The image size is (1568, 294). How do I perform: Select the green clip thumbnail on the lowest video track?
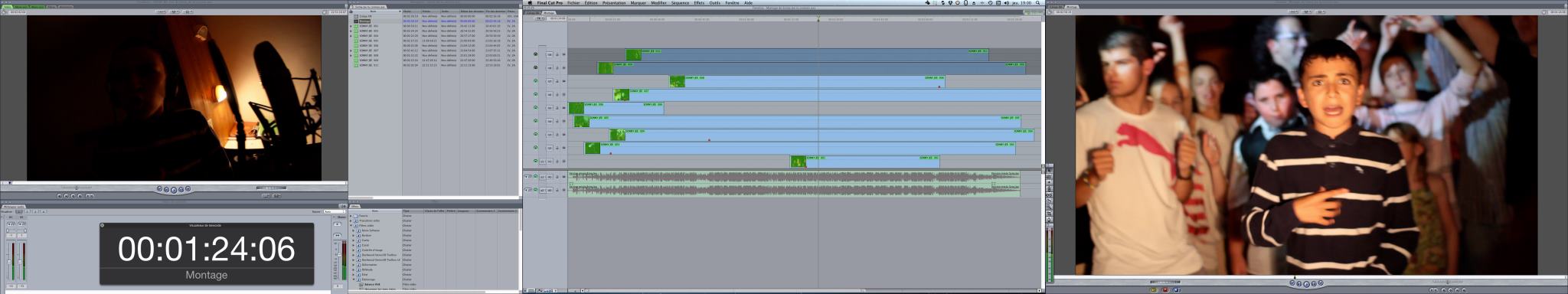(798, 162)
